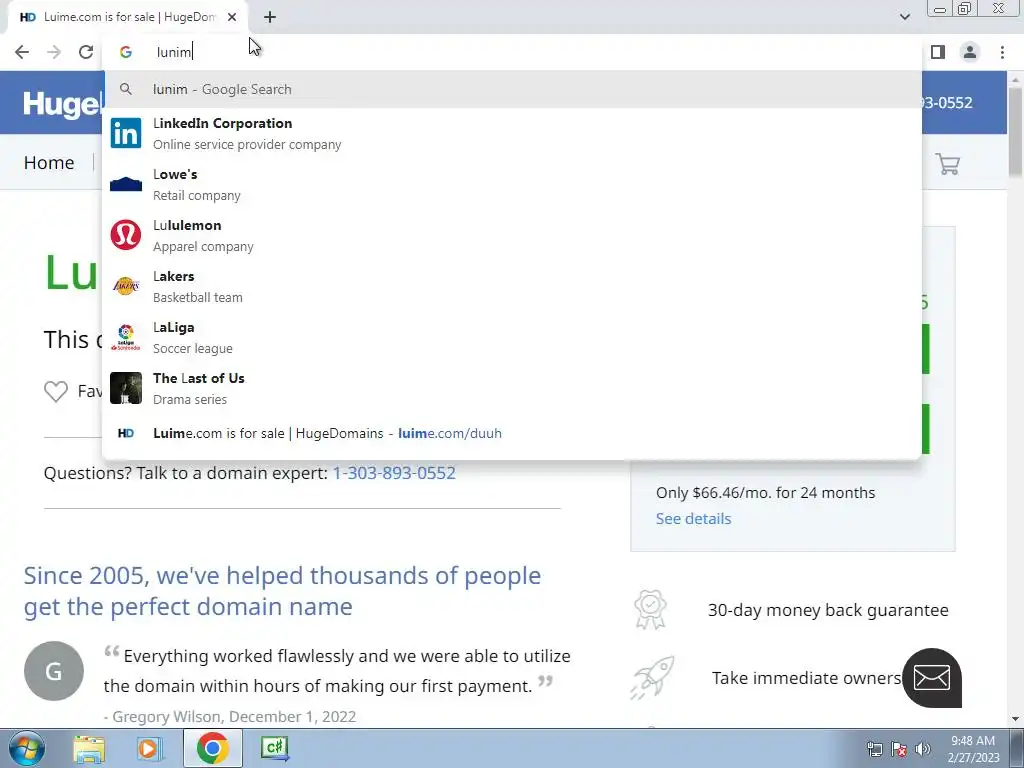1024x768 pixels.
Task: Click The Last of Us thumbnail
Action: 126,388
